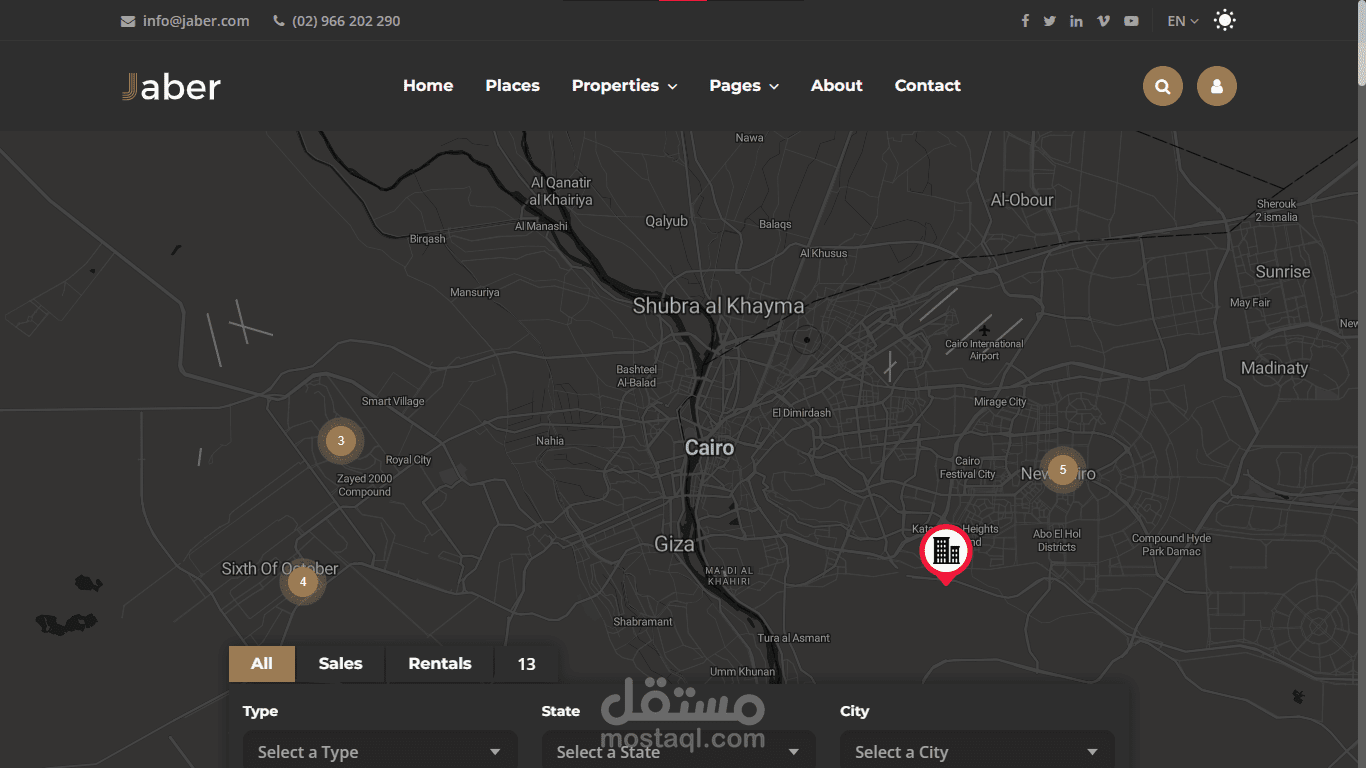Open the EN language dropdown
The width and height of the screenshot is (1366, 768).
pyautogui.click(x=1183, y=21)
